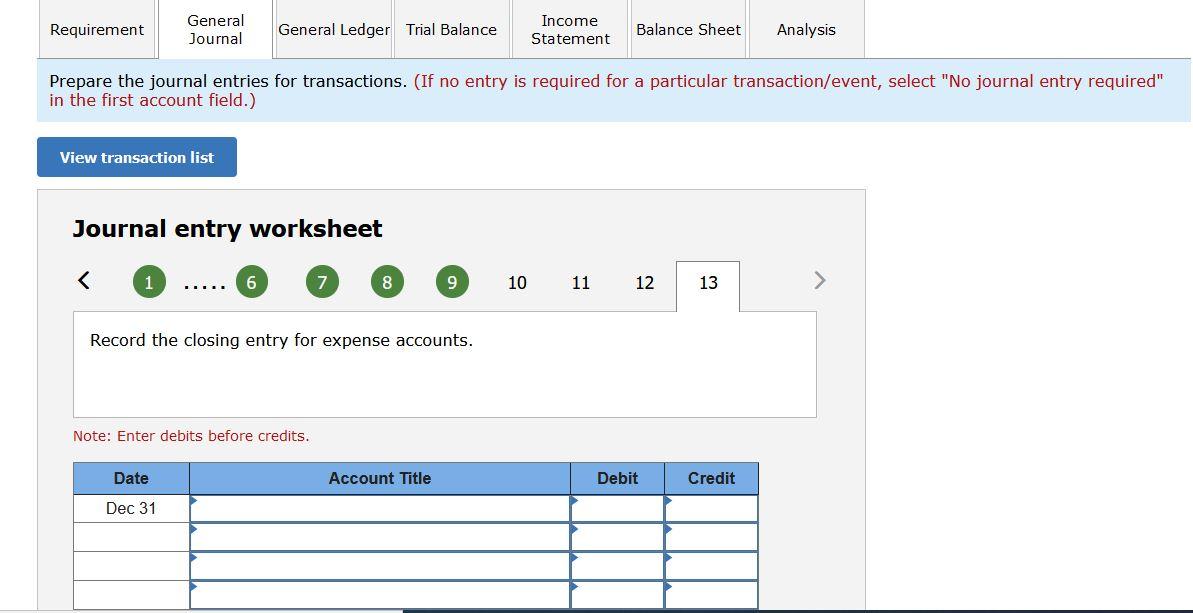This screenshot has width=1193, height=613.
Task: Click the View transaction list button
Action: [136, 157]
